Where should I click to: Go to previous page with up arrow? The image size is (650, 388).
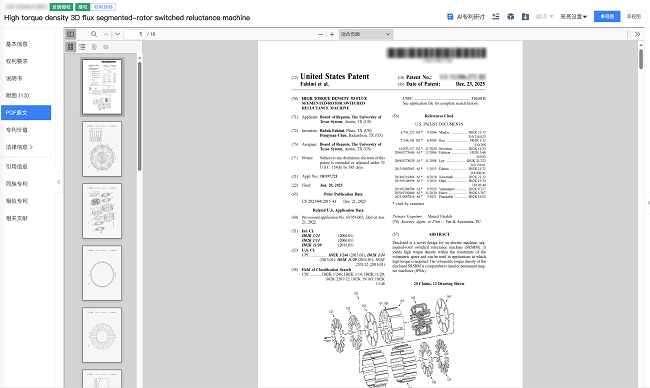[106, 34]
